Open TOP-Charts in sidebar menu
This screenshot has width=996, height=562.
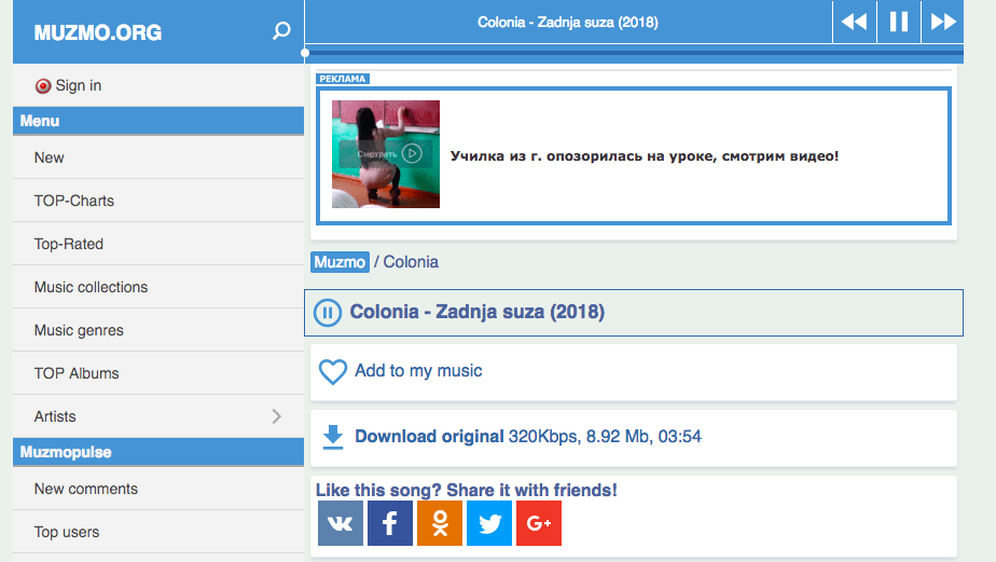point(158,201)
